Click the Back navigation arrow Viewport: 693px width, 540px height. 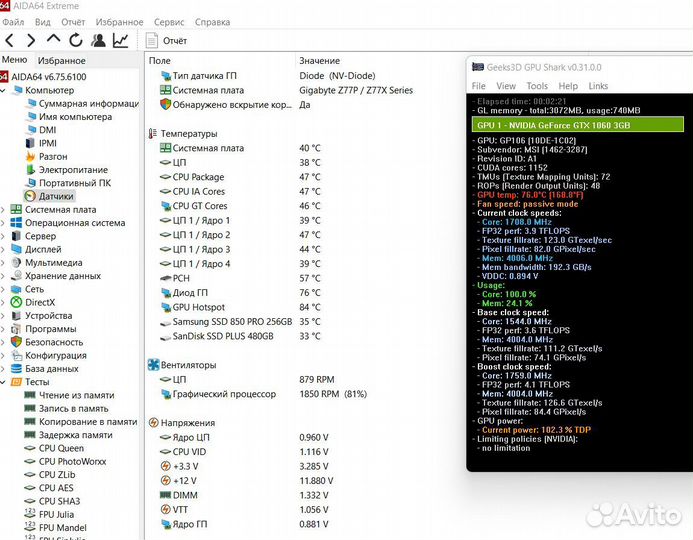tap(9, 41)
